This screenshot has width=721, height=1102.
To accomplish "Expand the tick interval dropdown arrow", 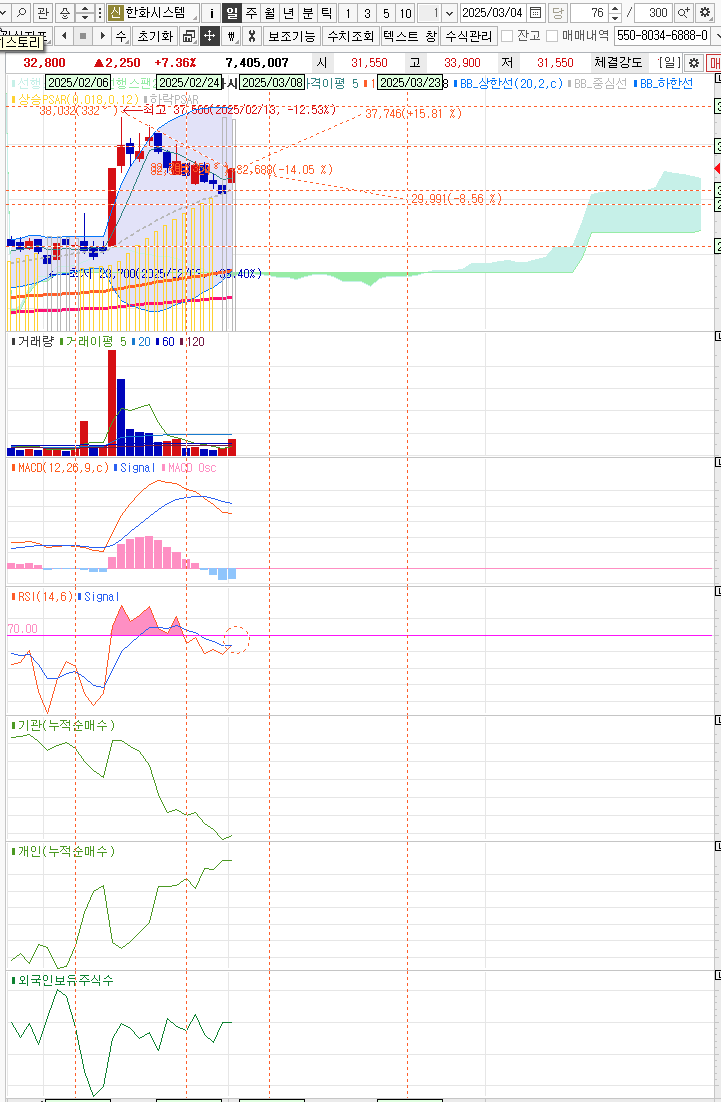I will pos(448,13).
